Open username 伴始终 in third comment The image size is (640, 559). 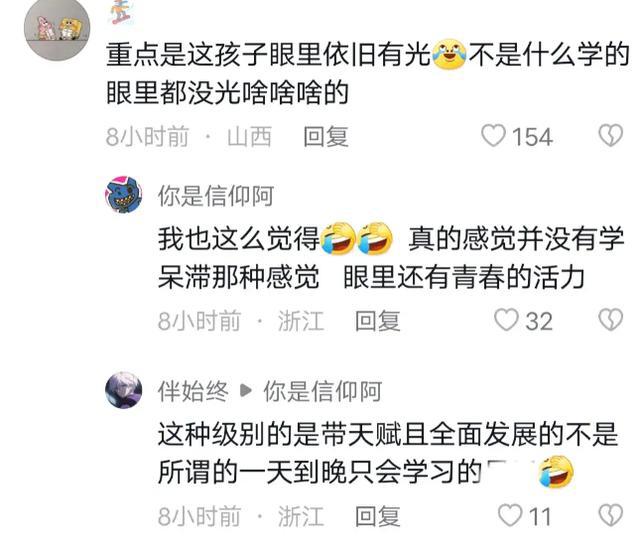coord(193,391)
